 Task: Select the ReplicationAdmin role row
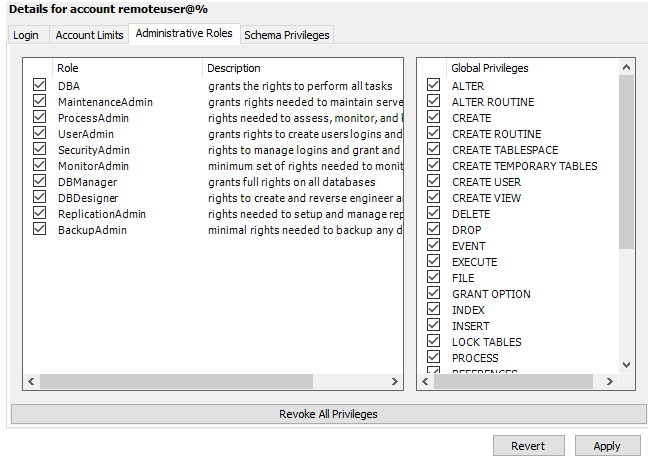tap(102, 214)
